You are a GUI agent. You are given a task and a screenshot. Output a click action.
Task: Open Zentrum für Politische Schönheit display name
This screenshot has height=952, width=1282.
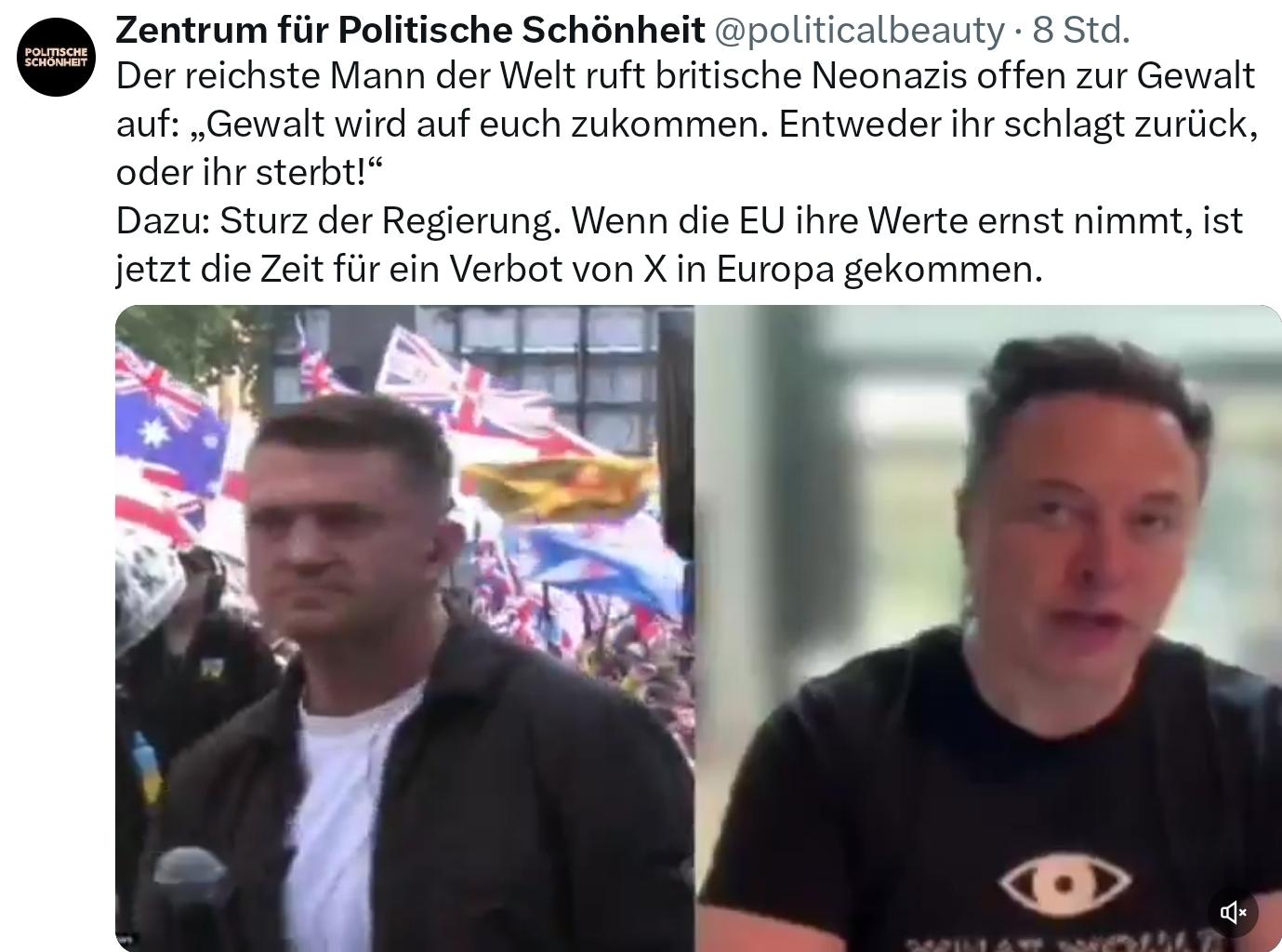pos(410,31)
